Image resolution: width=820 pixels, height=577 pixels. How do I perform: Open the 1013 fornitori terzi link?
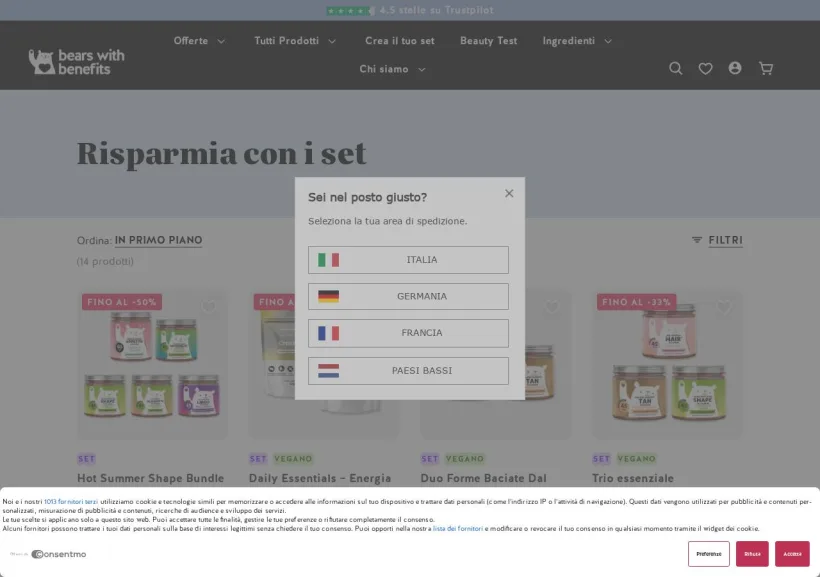tap(71, 502)
